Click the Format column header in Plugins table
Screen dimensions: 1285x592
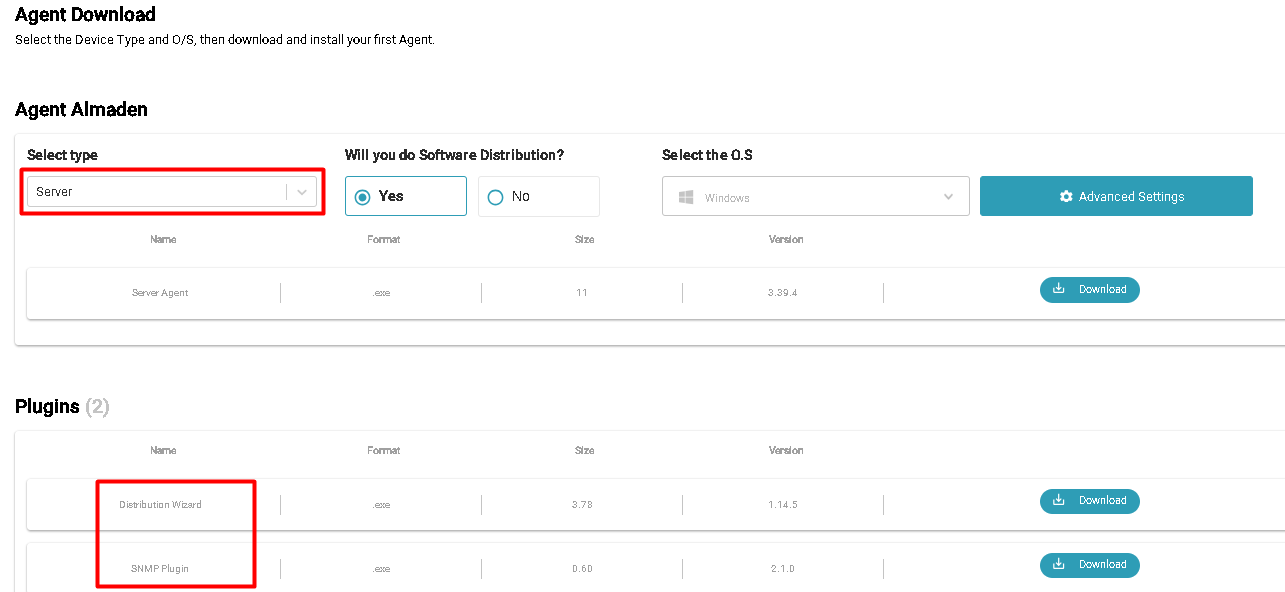click(384, 450)
